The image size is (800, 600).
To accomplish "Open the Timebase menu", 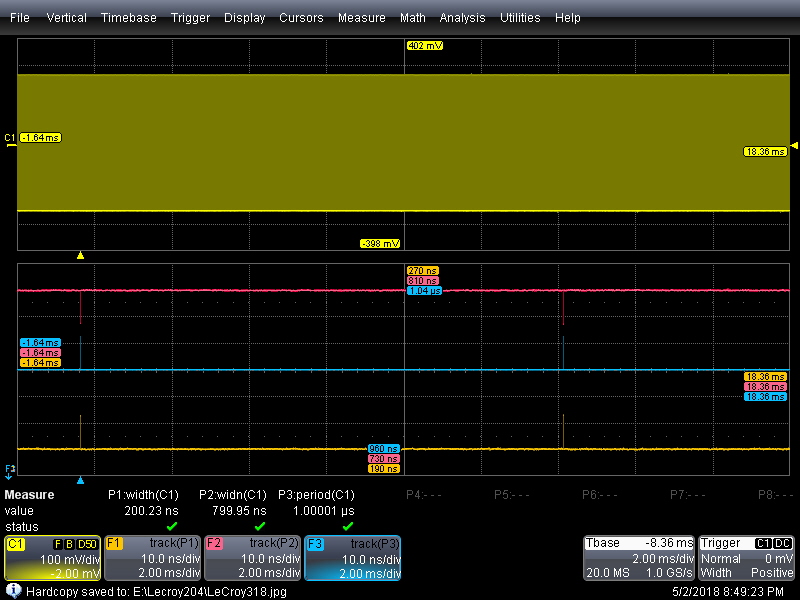I will (x=128, y=18).
